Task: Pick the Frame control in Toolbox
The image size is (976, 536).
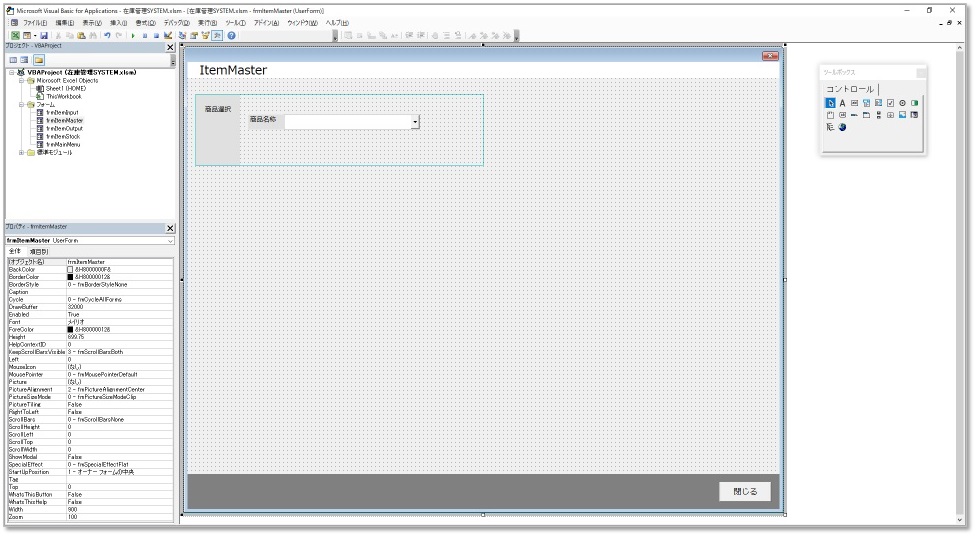Action: tap(830, 115)
